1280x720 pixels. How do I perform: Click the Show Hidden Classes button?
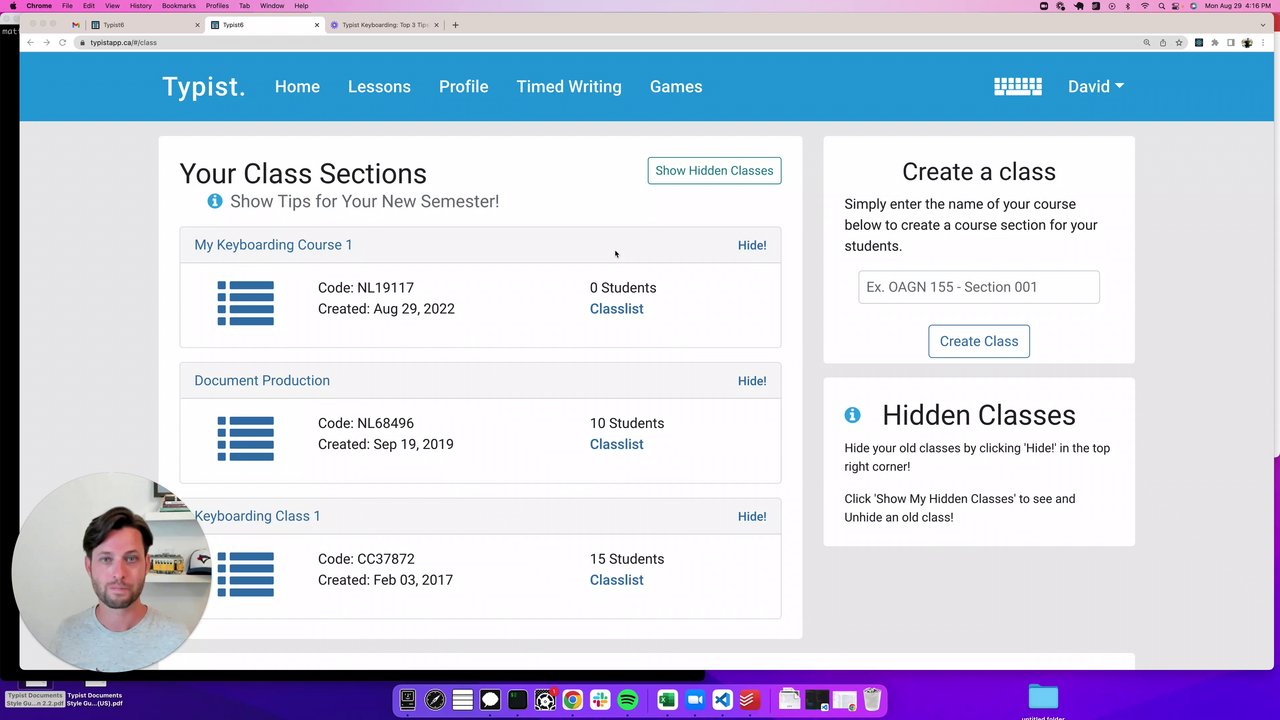[x=714, y=171]
